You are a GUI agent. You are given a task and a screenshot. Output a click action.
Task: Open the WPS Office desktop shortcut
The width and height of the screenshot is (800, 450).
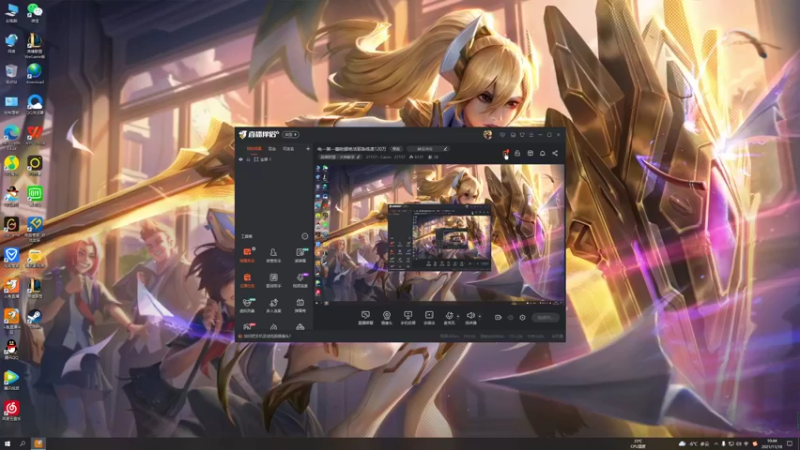(34, 136)
